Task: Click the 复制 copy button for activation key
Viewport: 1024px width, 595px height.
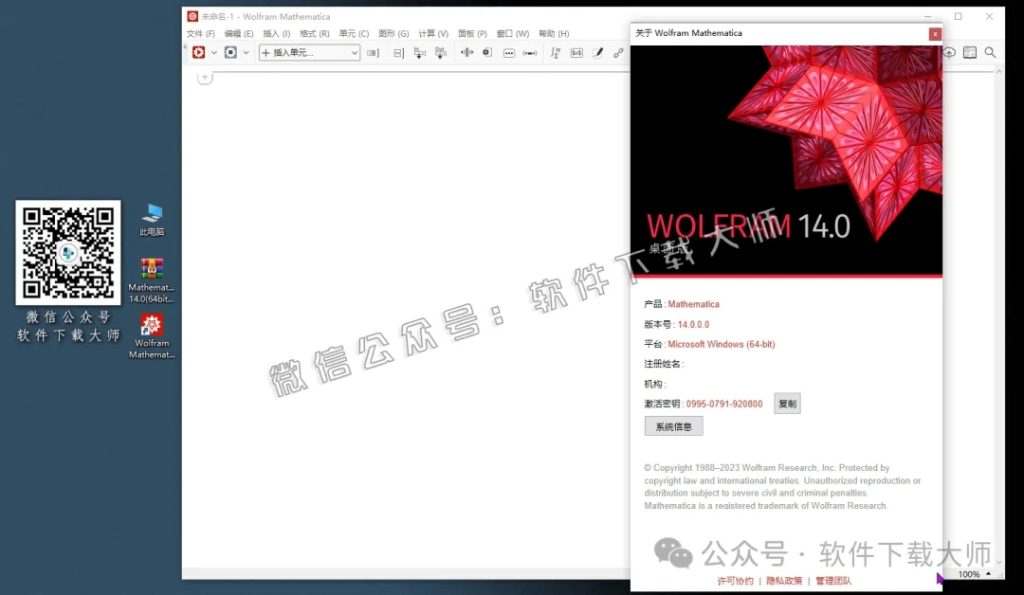Action: click(x=787, y=403)
